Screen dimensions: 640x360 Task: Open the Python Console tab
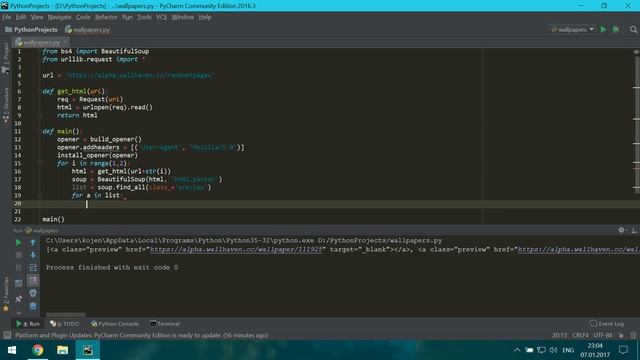tap(115, 324)
